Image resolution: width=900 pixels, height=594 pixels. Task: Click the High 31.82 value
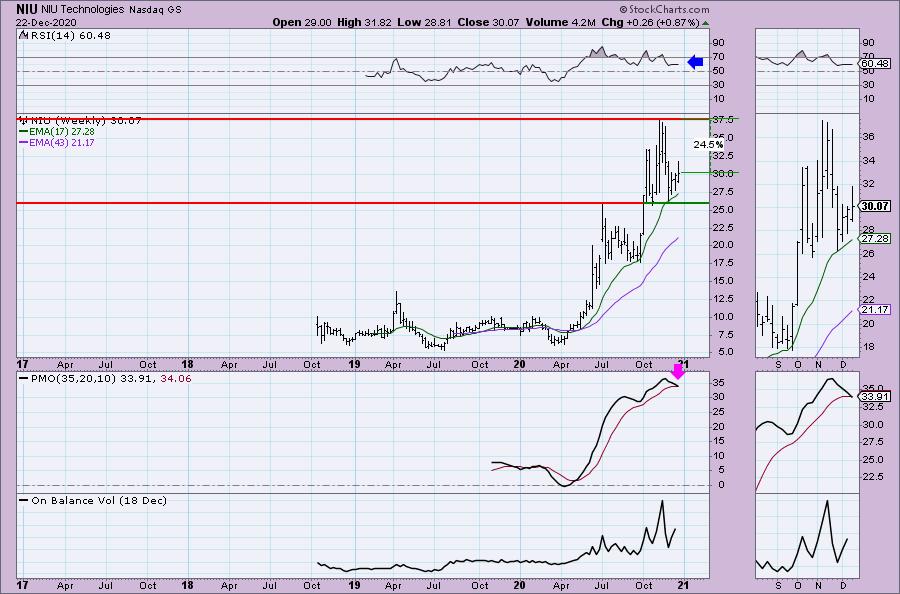364,22
